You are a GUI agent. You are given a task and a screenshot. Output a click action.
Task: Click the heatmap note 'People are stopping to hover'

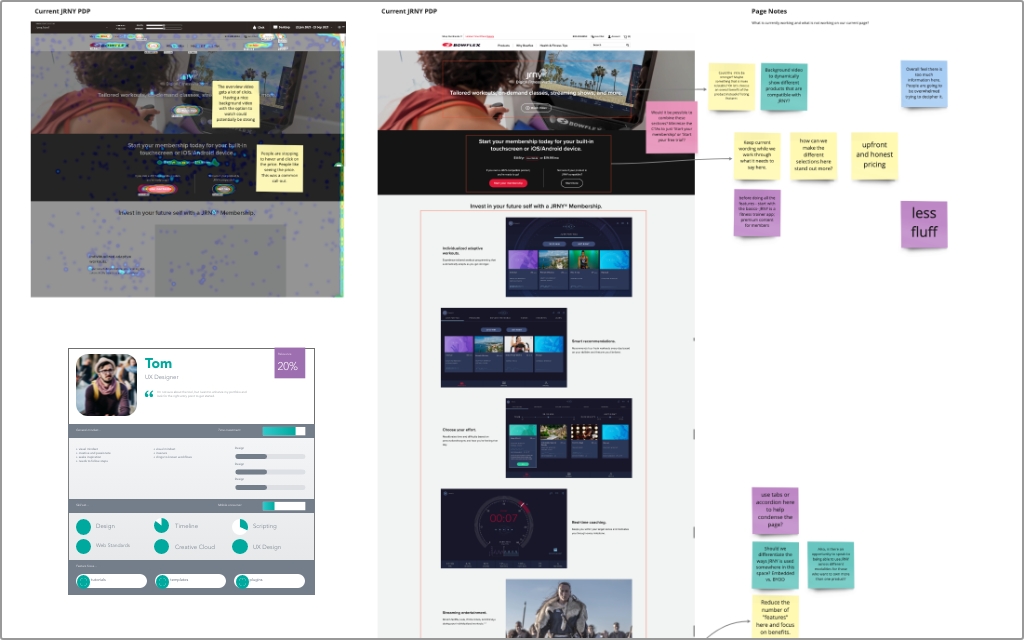click(x=280, y=168)
